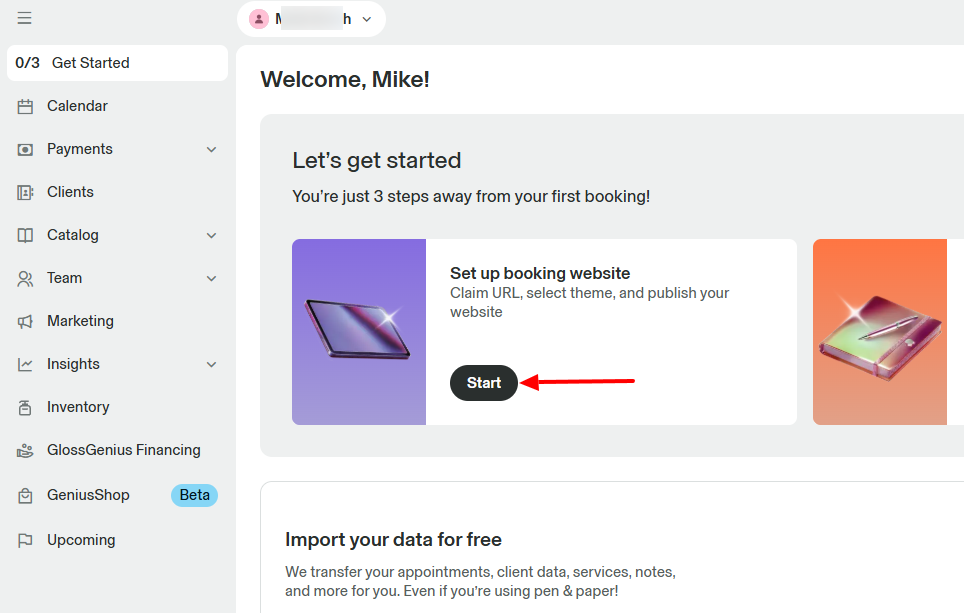The height and width of the screenshot is (613, 964).
Task: Click the Inventory bottle icon
Action: tap(25, 407)
